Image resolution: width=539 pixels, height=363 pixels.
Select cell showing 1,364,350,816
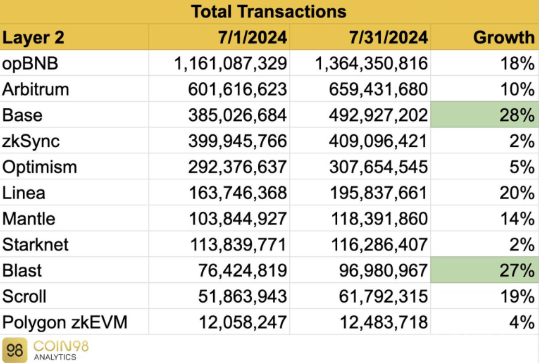(x=360, y=63)
